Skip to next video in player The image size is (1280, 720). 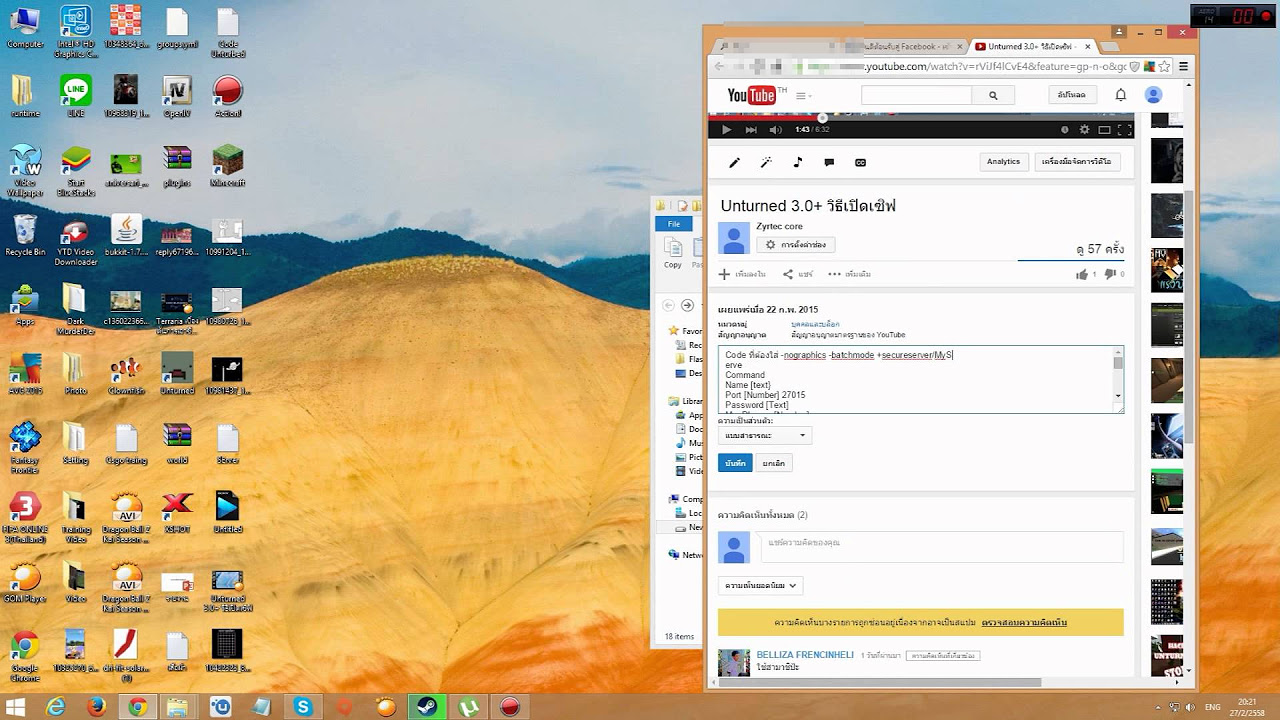[x=751, y=129]
